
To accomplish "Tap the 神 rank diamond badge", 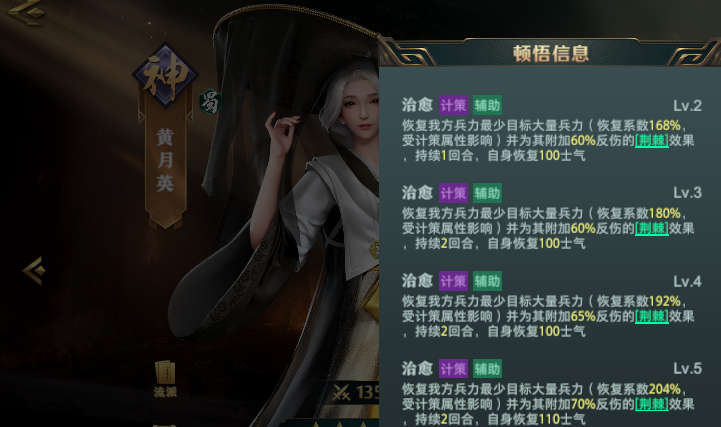I will pyautogui.click(x=166, y=75).
